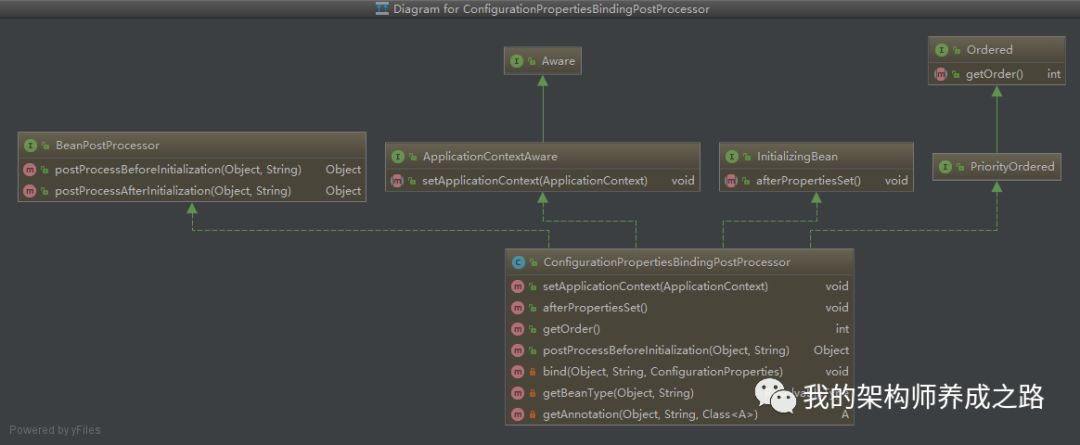This screenshot has height=445, width=1080.
Task: Click method icon of class postProcessBeforeInitialization
Action: (x=518, y=350)
